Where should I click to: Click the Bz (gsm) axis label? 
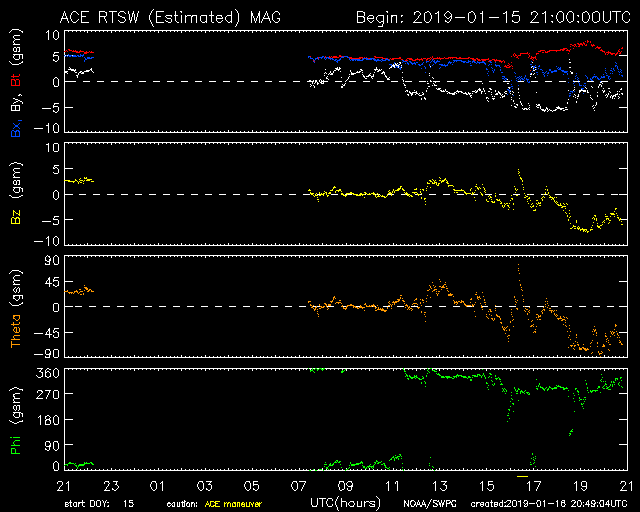16,194
